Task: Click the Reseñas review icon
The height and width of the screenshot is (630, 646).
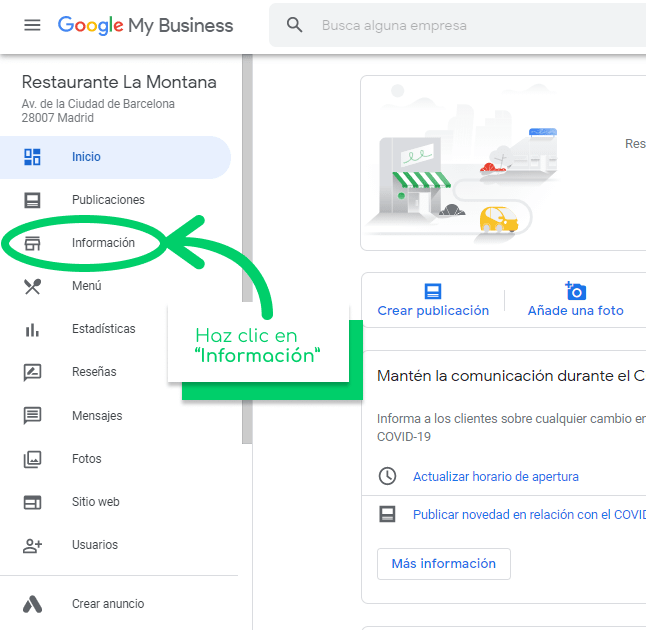Action: click(32, 372)
